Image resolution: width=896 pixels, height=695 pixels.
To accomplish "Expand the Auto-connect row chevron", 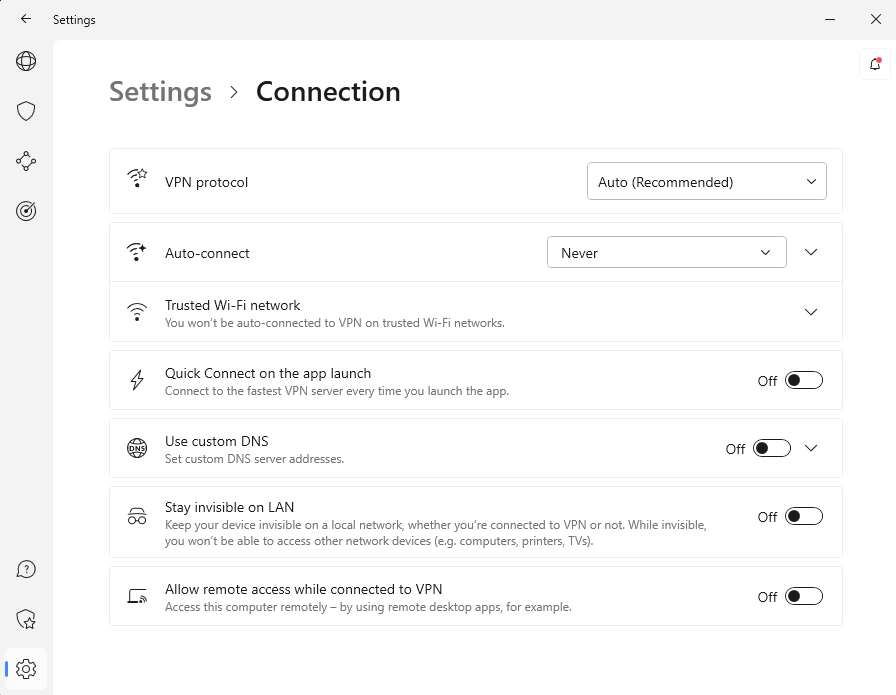I will (811, 253).
